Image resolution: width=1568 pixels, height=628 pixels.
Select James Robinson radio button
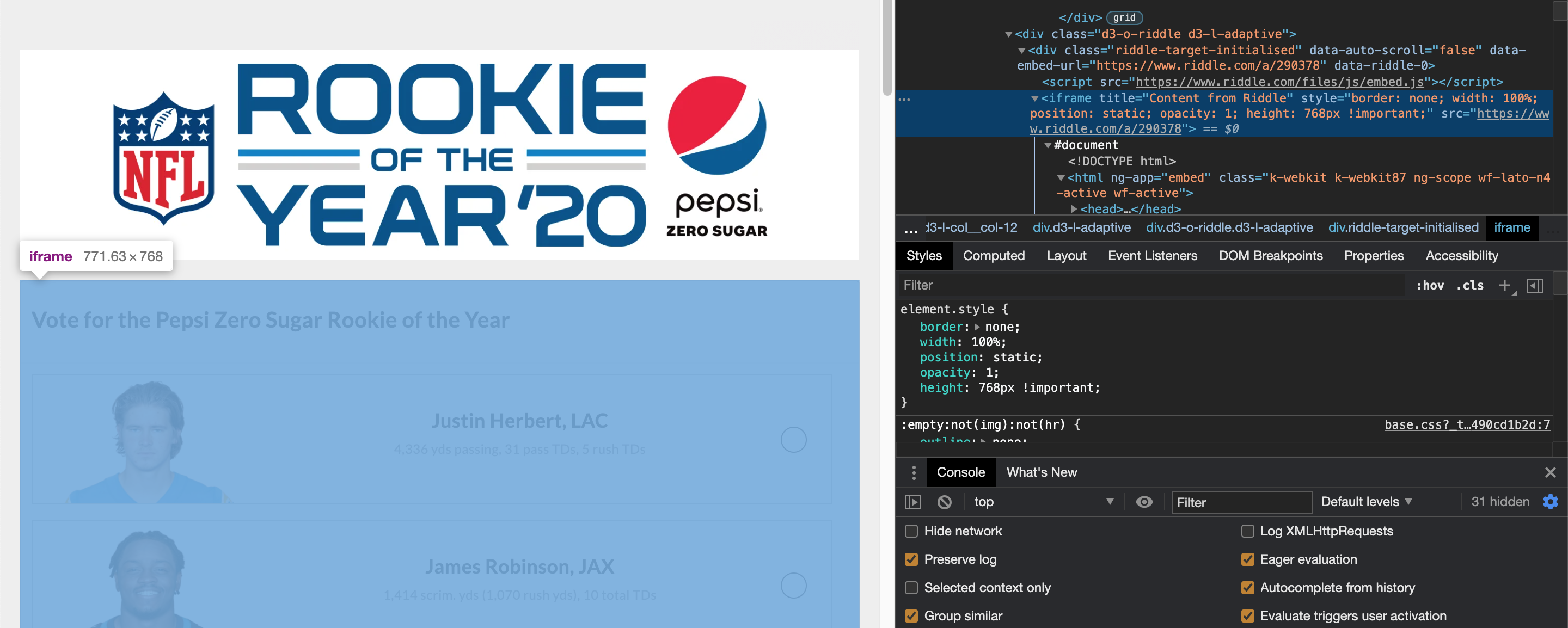pos(793,586)
